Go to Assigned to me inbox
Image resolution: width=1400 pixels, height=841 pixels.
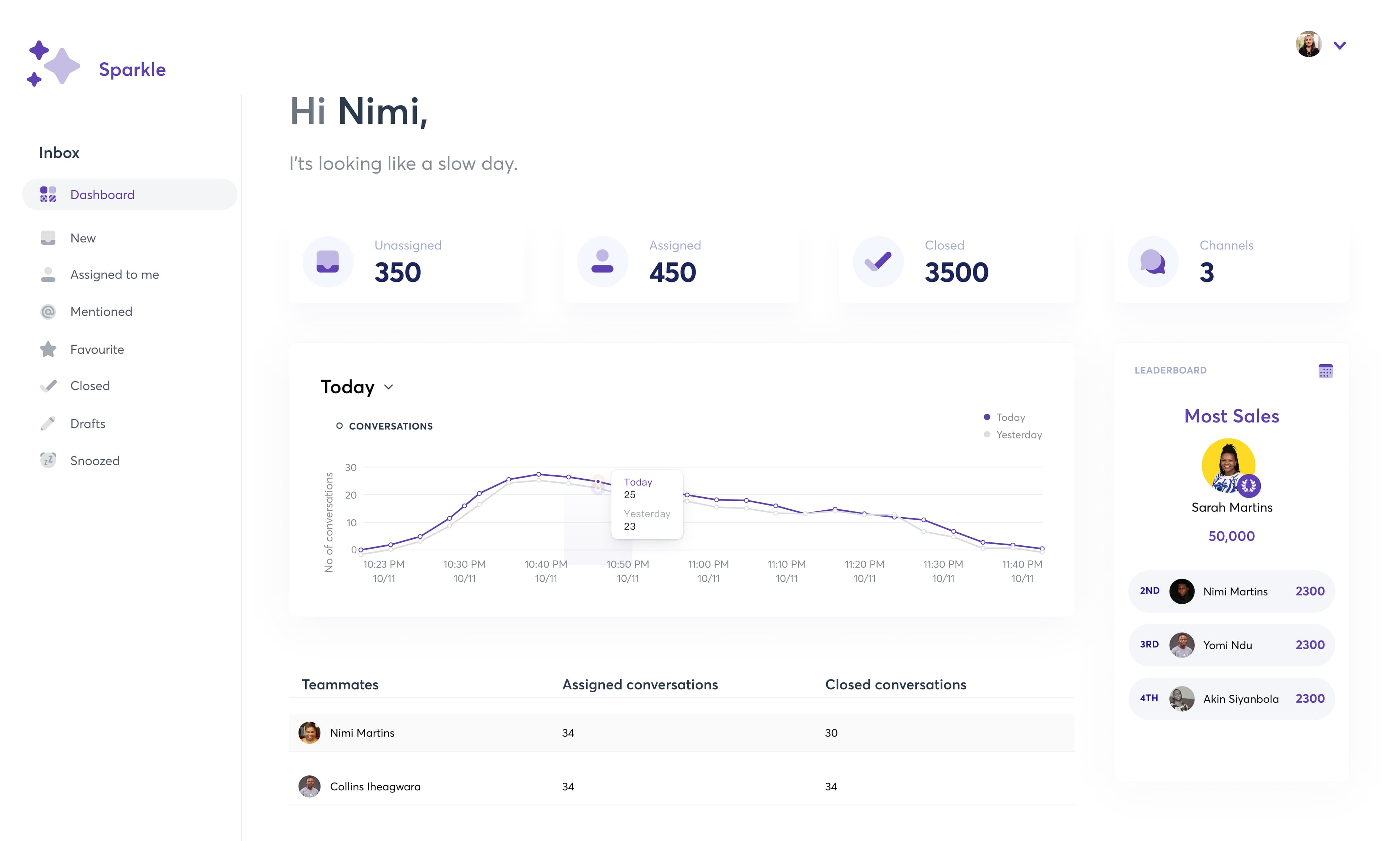[114, 274]
